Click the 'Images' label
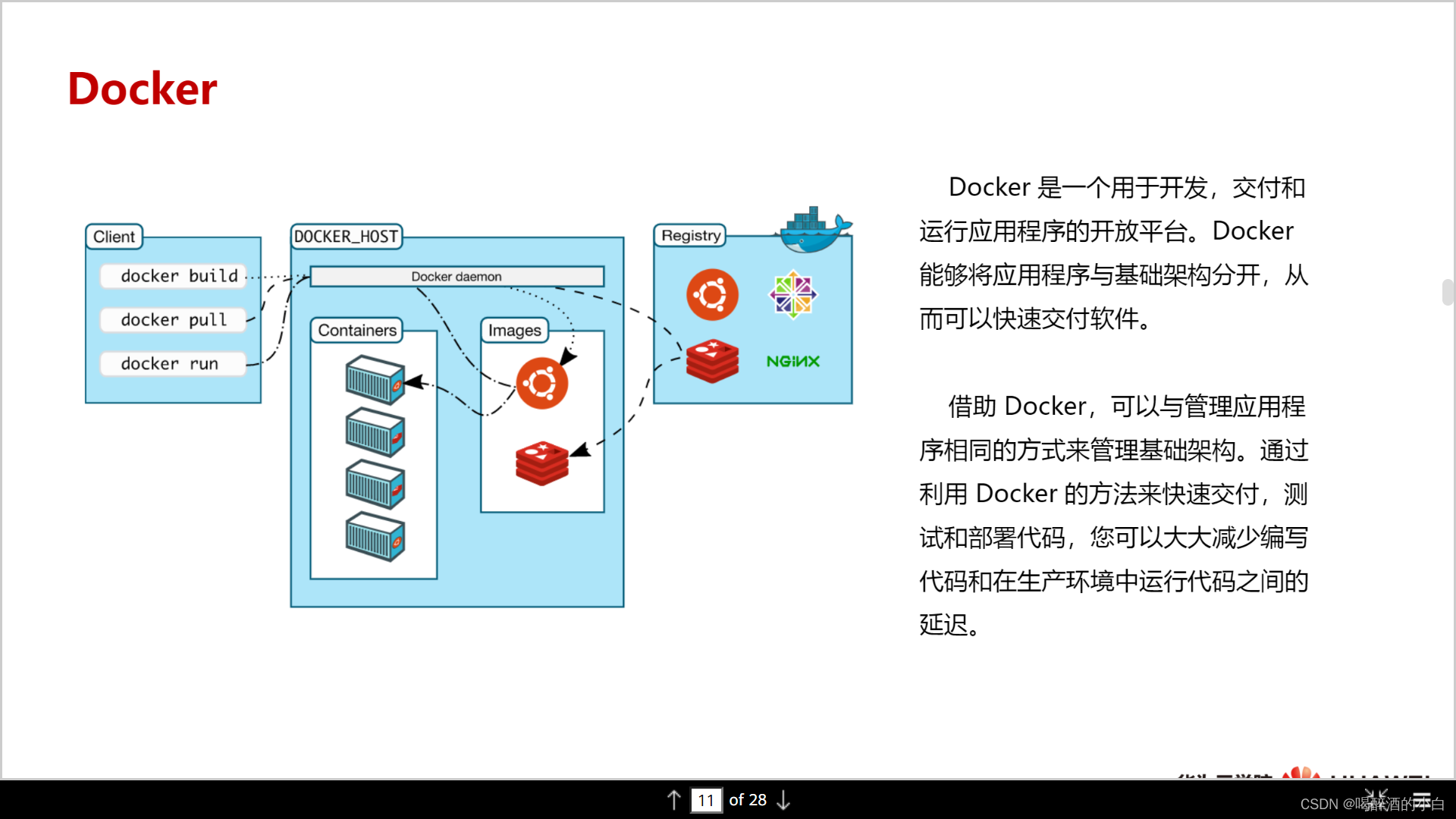Viewport: 1456px width, 819px height. (x=514, y=331)
